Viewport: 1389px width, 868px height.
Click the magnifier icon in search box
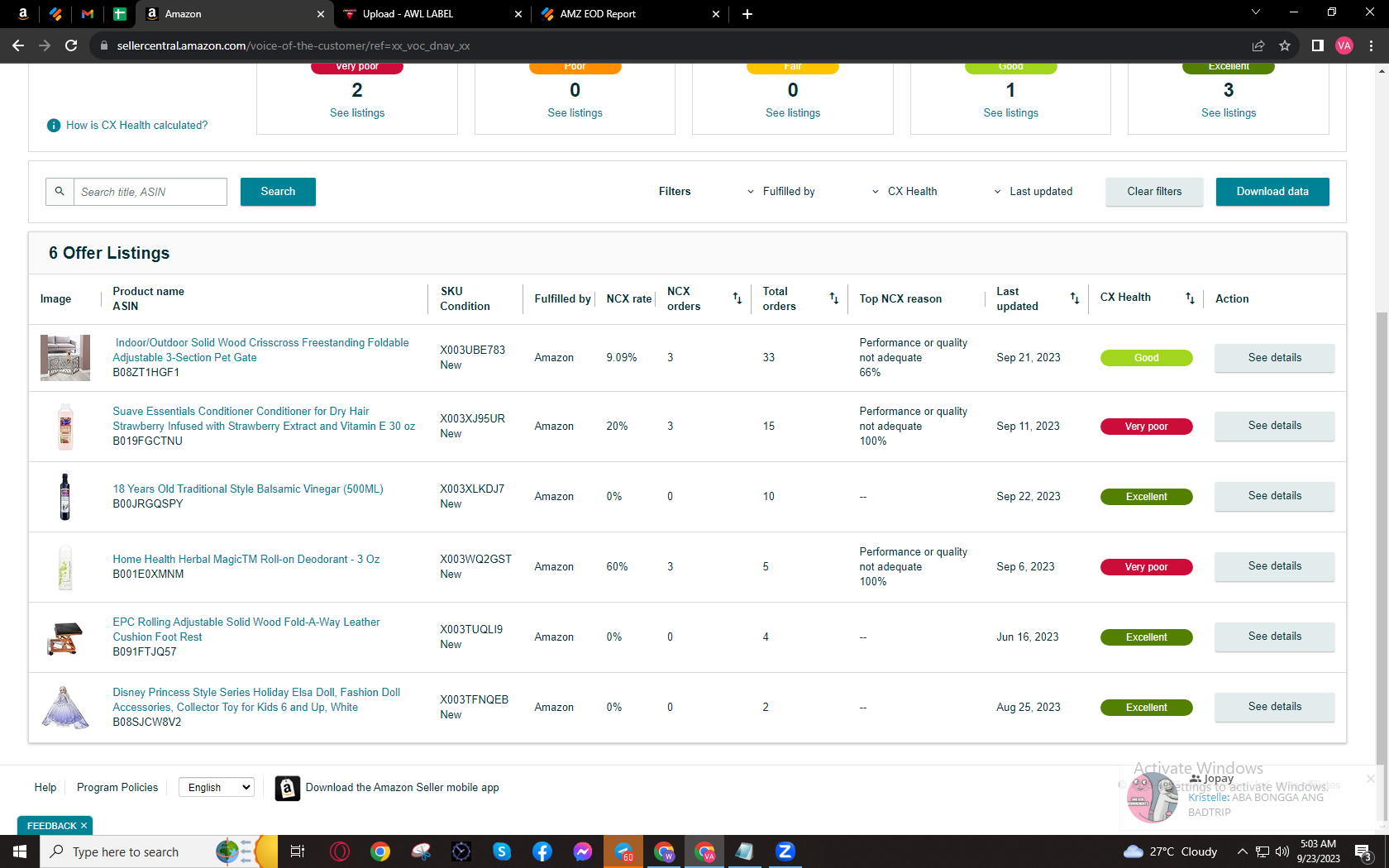click(x=60, y=192)
